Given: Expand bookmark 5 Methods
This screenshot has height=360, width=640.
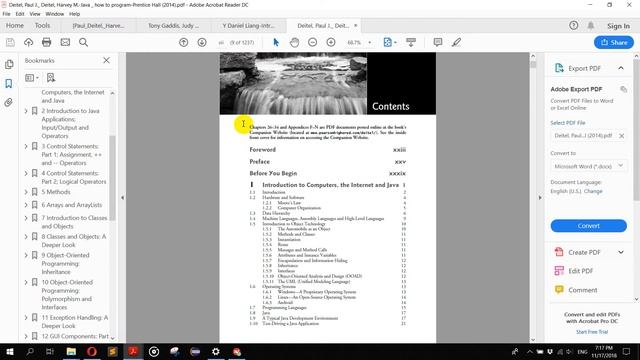Looking at the screenshot, I should click(x=26, y=192).
